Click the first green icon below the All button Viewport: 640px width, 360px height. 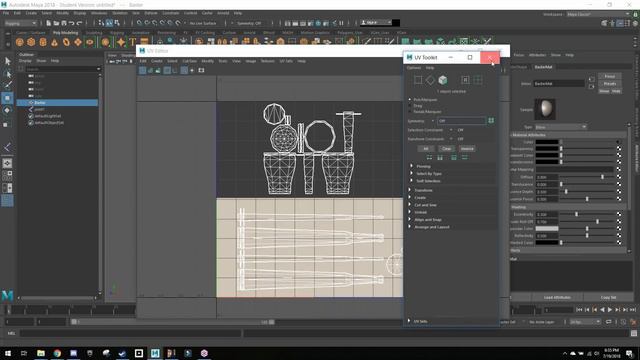coord(429,158)
